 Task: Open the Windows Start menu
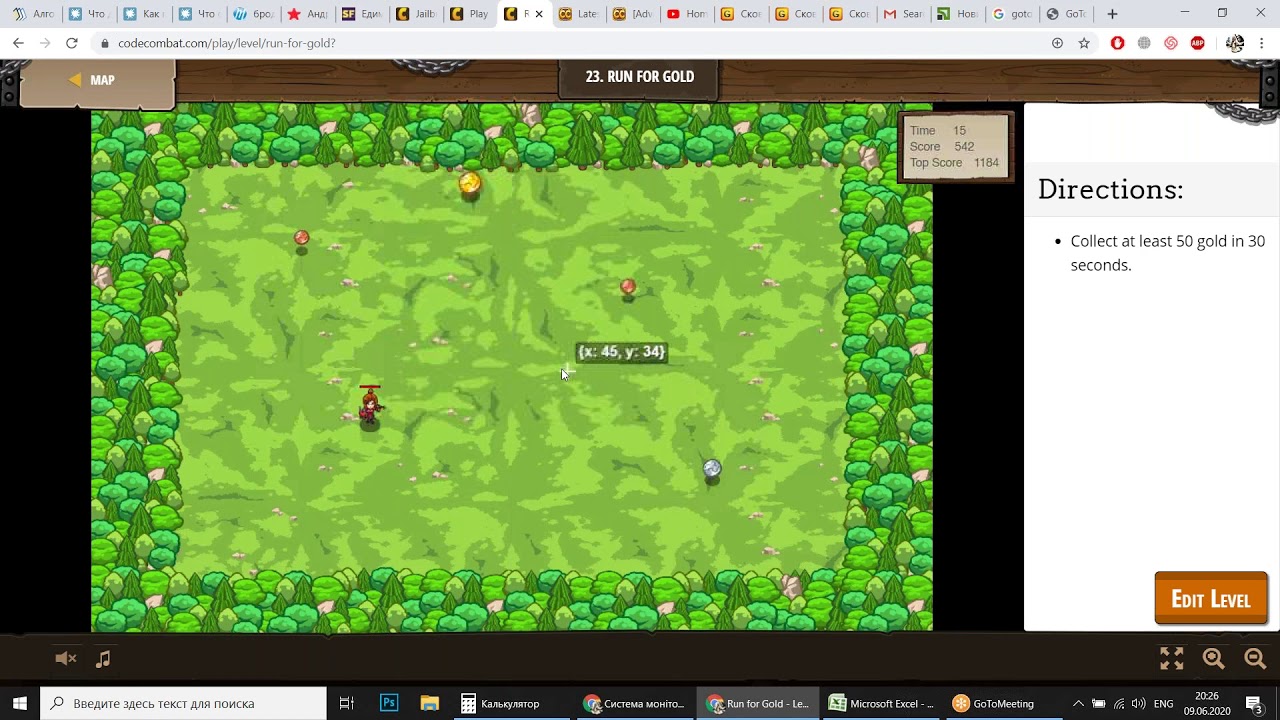pyautogui.click(x=20, y=703)
